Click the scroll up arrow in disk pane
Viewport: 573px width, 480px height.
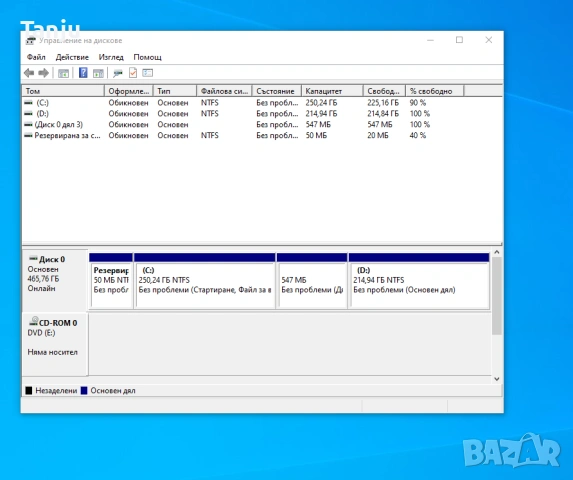497,252
